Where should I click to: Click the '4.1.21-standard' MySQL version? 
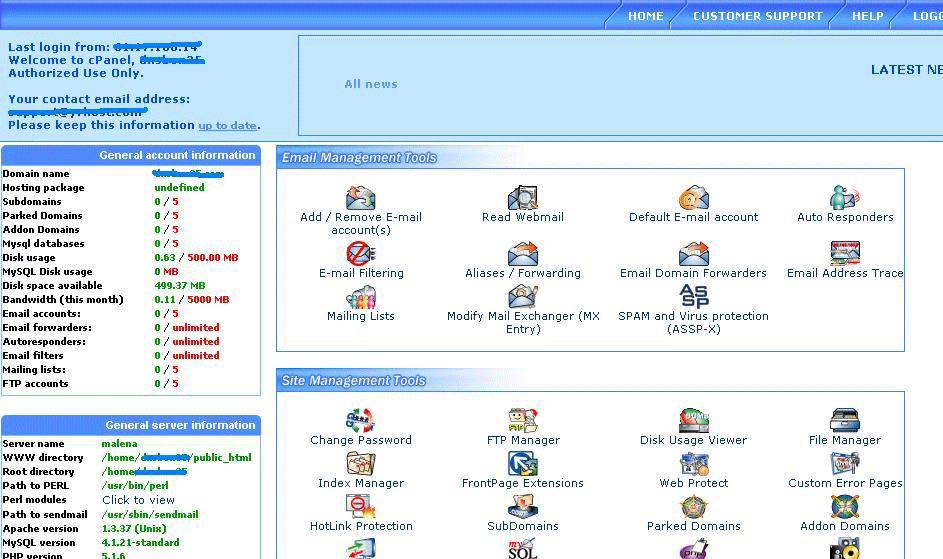pos(140,543)
